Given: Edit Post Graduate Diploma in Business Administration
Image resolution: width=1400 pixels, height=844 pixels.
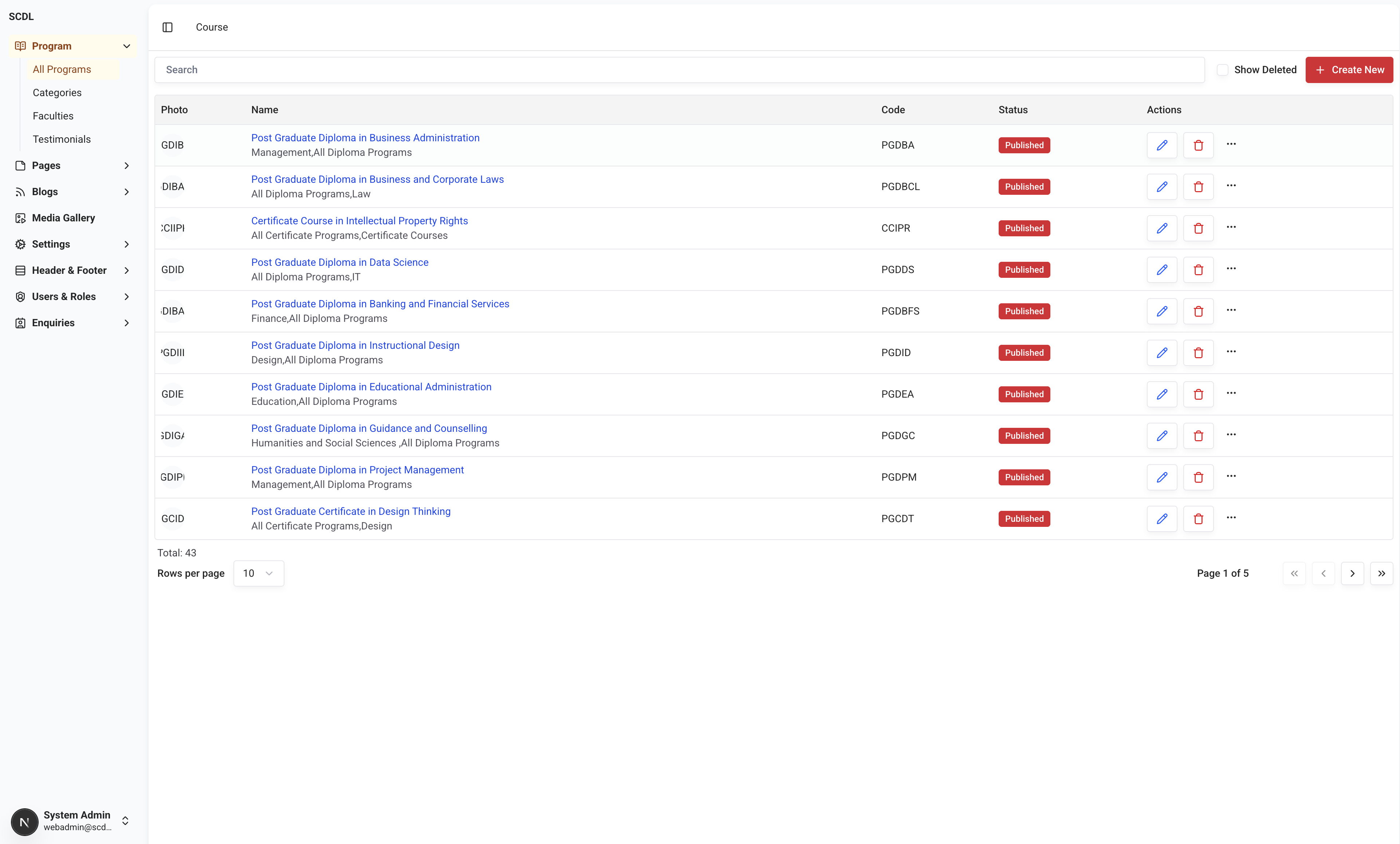Looking at the screenshot, I should 1161,145.
